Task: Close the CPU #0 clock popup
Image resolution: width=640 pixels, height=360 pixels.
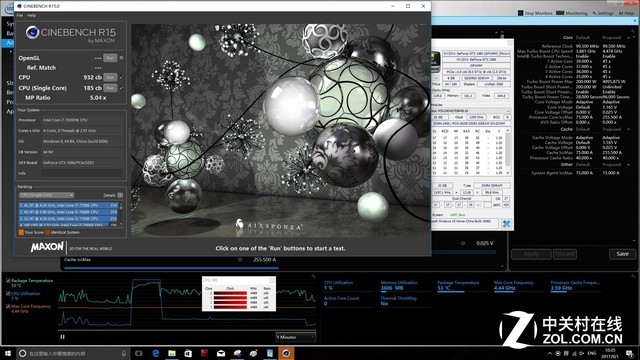Action: click(272, 280)
